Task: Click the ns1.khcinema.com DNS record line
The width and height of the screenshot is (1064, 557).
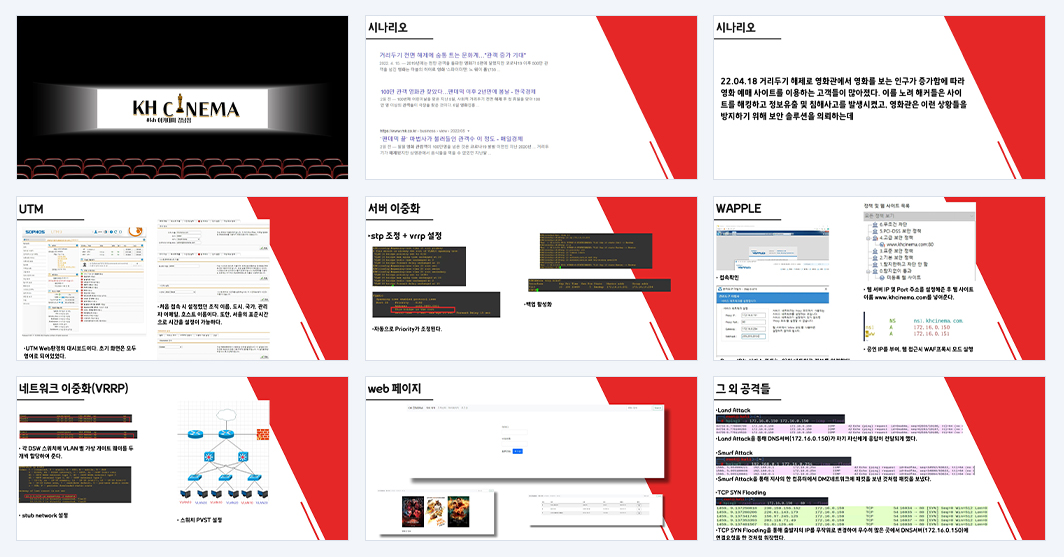Action: coord(926,321)
